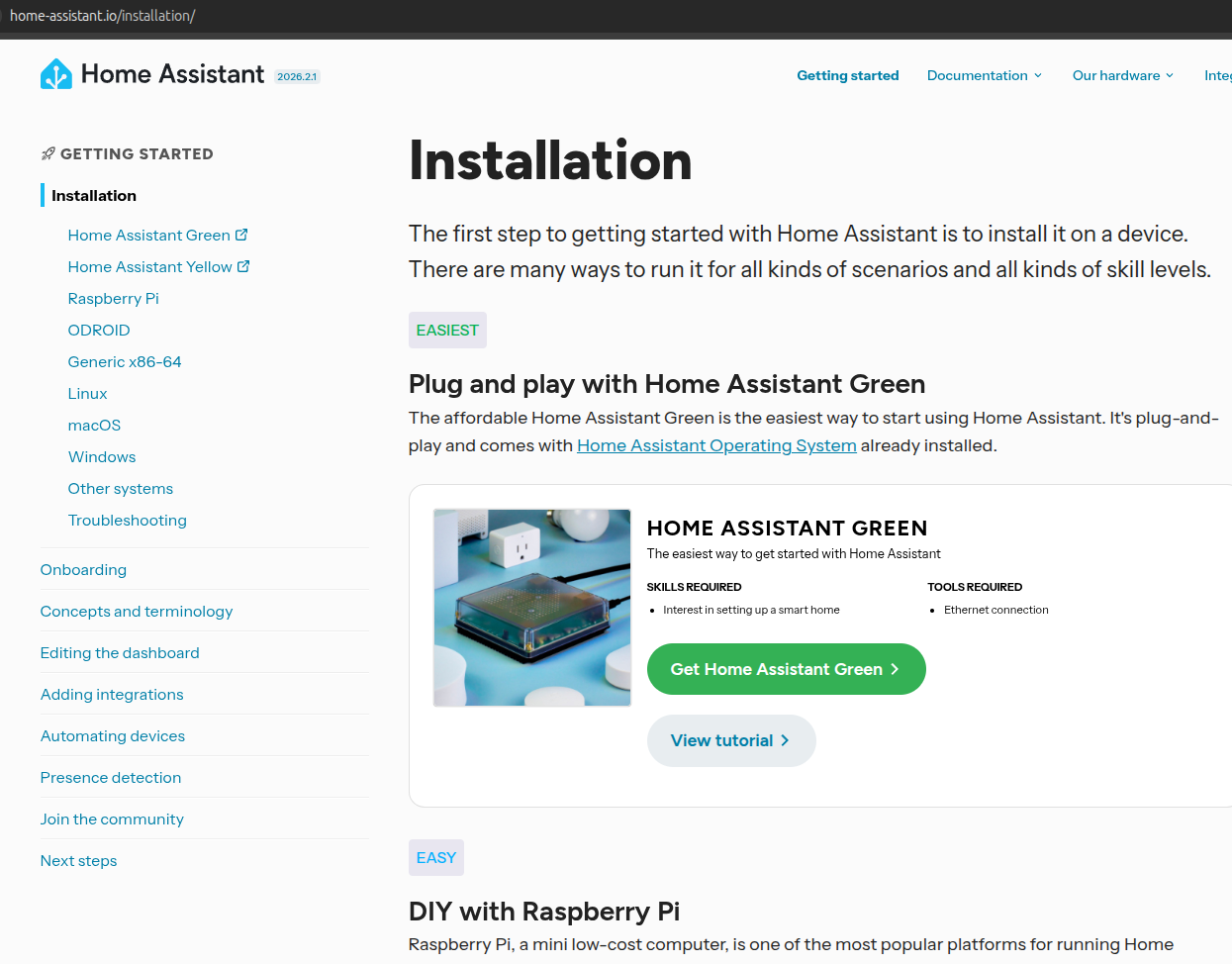Open the Windows installation link

coord(102,456)
